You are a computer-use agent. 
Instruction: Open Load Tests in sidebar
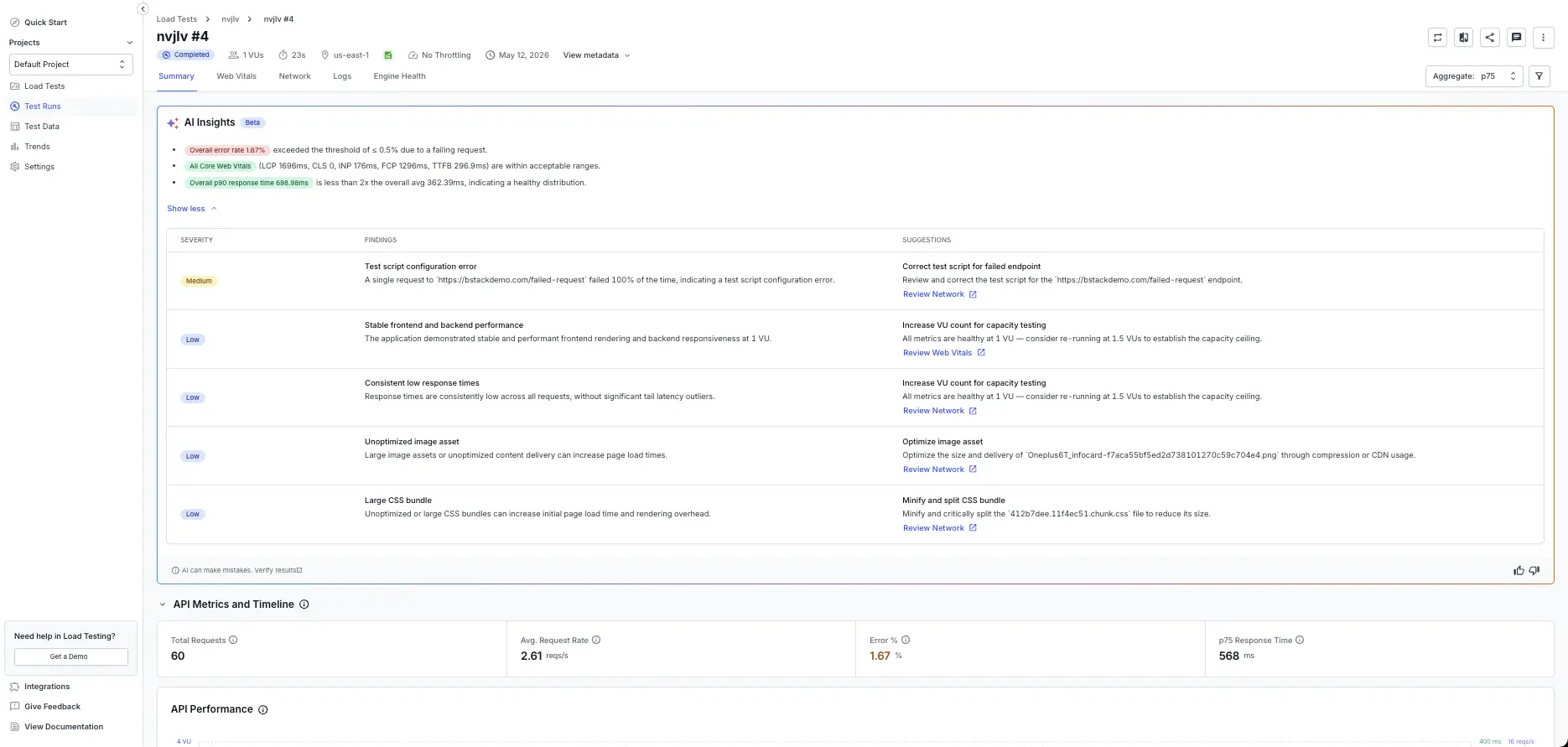coord(44,86)
